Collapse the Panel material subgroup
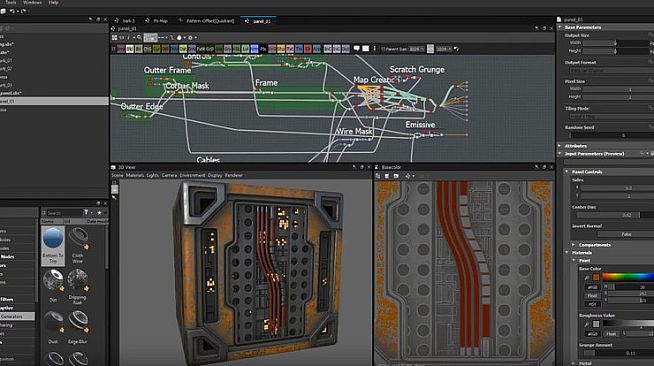 click(574, 260)
